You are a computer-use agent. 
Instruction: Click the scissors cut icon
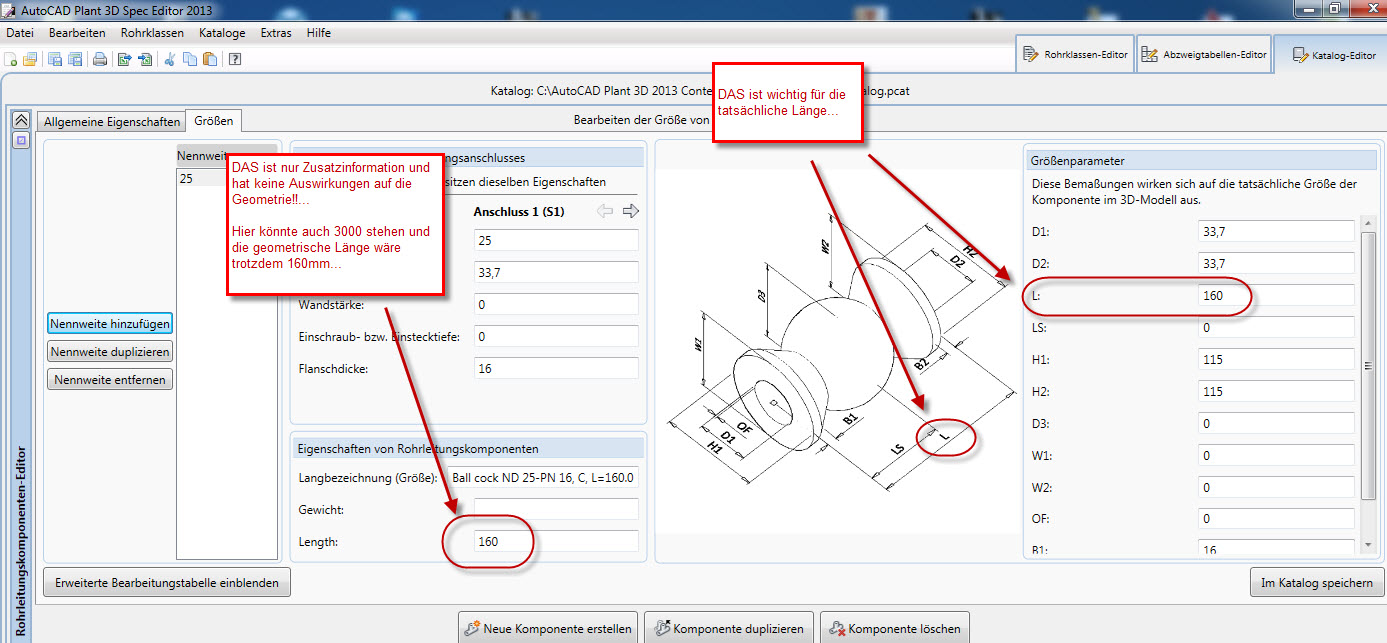170,59
